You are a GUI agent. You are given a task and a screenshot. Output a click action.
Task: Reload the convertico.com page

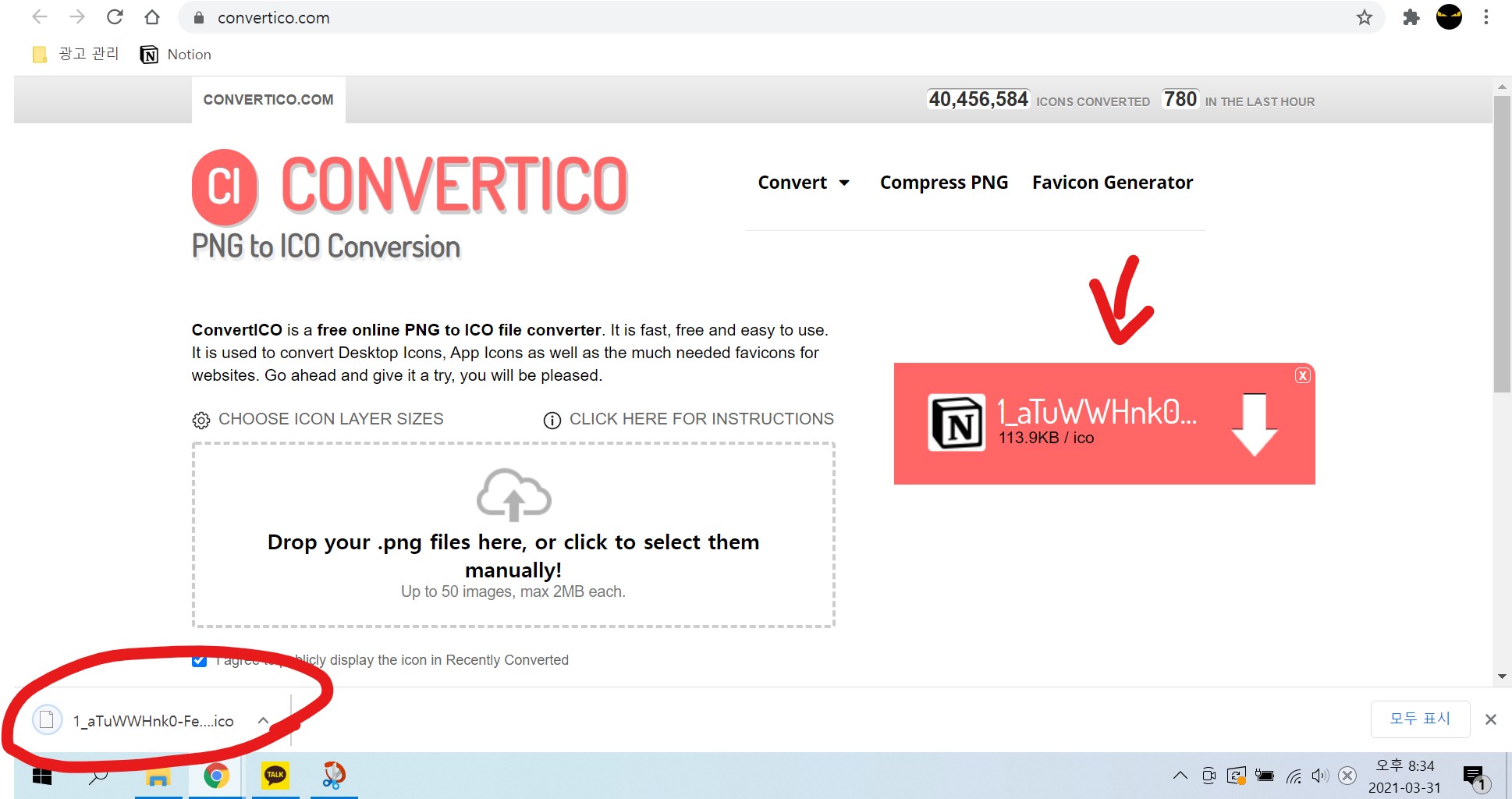click(115, 17)
